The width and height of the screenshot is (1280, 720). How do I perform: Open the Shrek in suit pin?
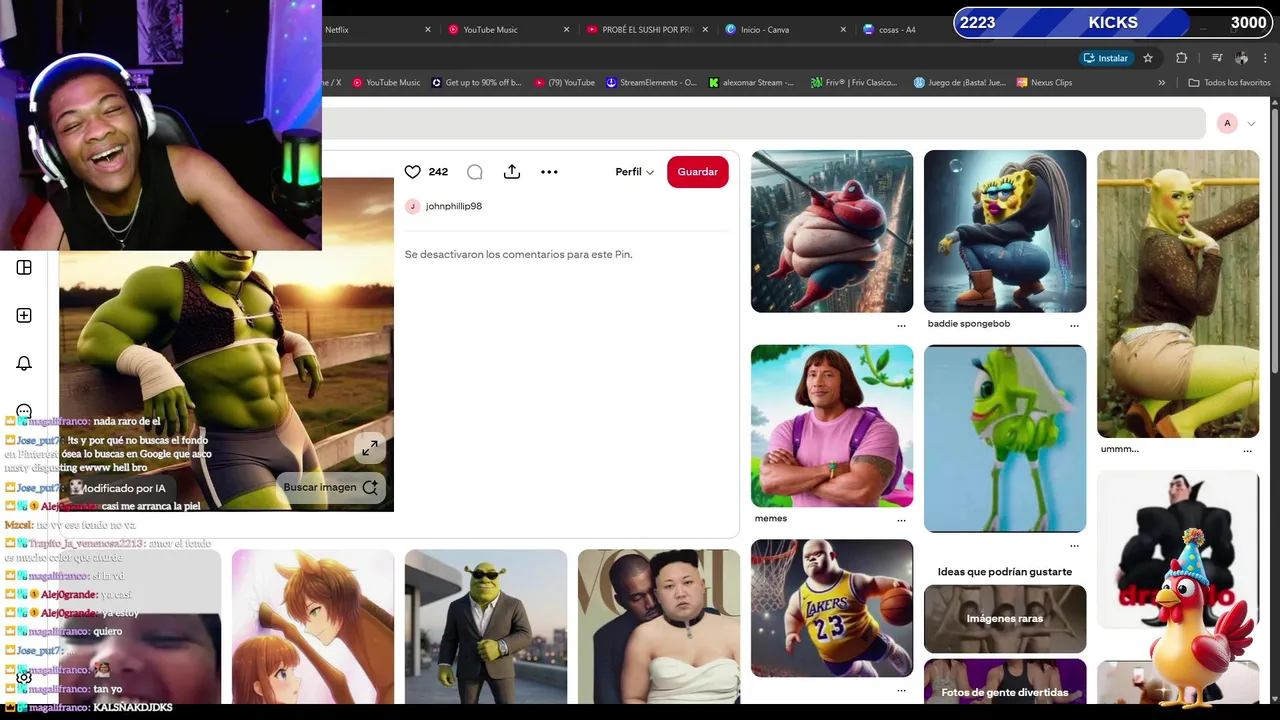point(486,627)
